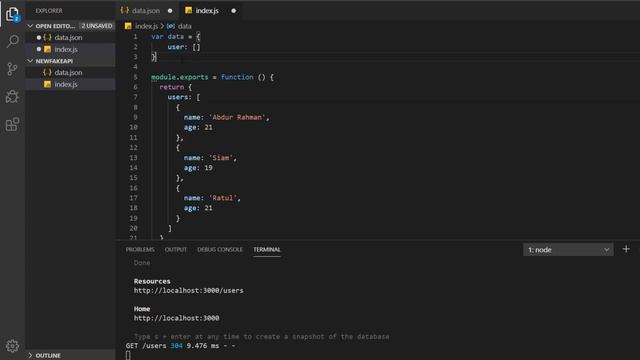Open the Search view in activity bar
Viewport: 640px width, 360px height.
point(12,41)
